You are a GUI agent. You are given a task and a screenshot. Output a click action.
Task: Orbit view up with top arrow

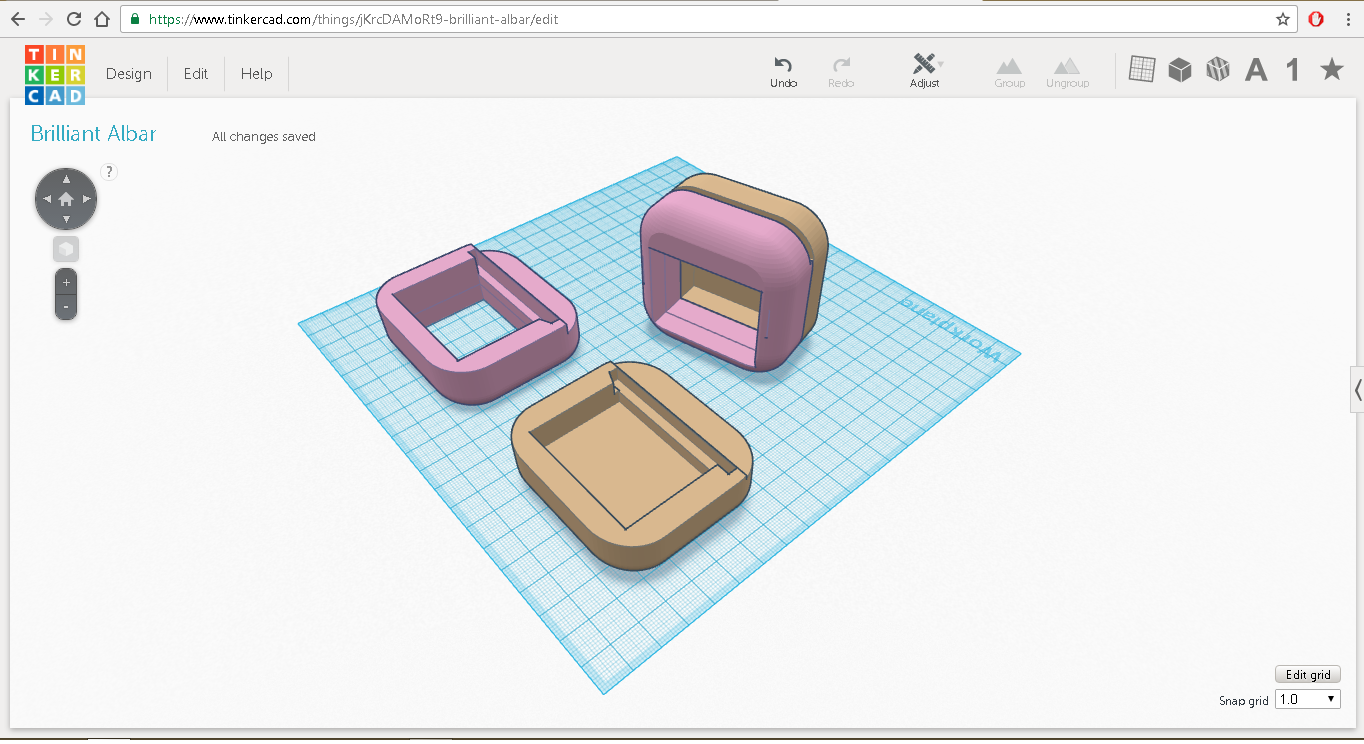click(66, 179)
